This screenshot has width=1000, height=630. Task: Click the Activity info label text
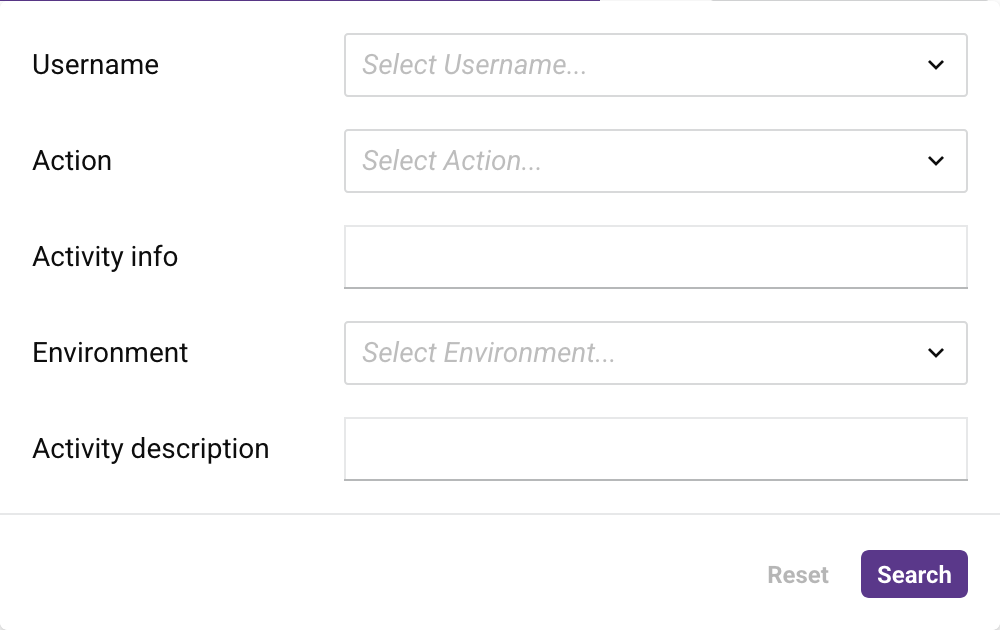pyautogui.click(x=105, y=257)
